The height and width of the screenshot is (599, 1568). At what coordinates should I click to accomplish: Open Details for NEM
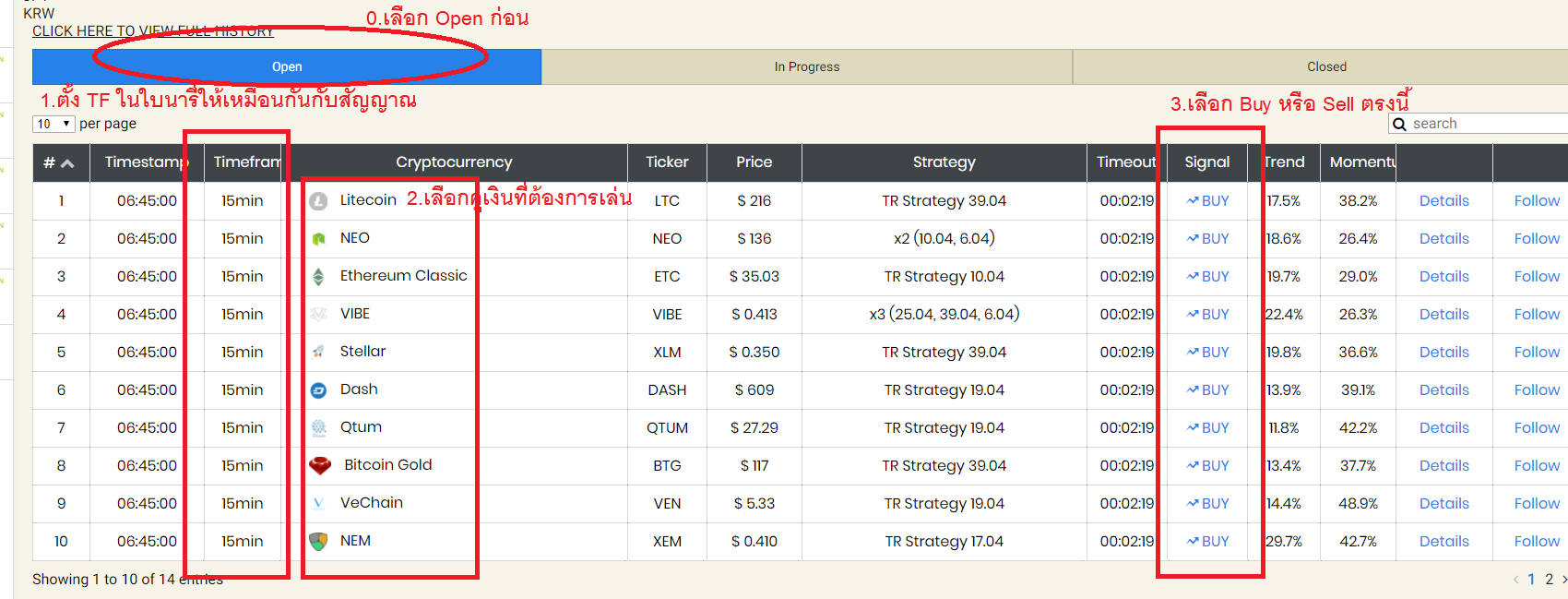[x=1444, y=541]
